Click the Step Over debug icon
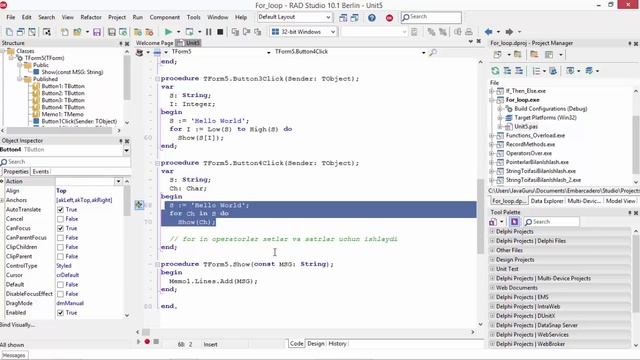The image size is (640, 360). point(247,31)
